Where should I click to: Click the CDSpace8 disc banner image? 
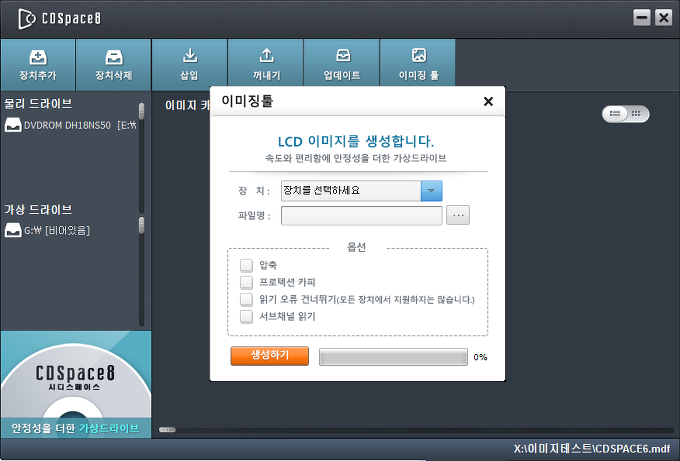pyautogui.click(x=76, y=384)
